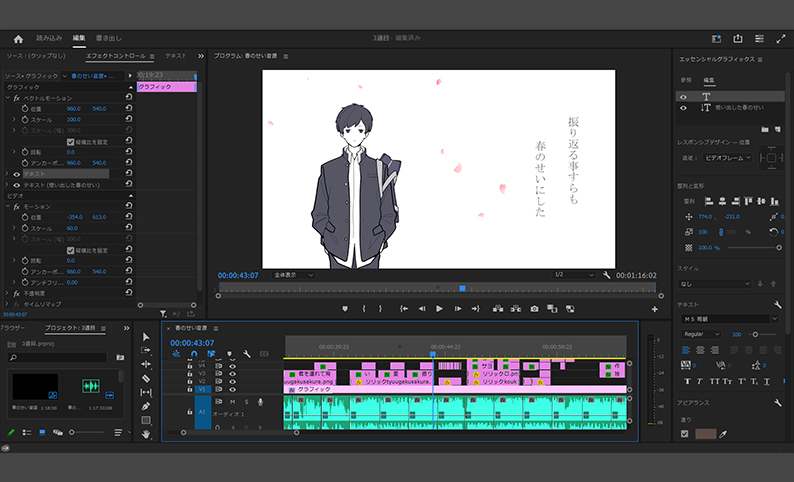
Task: Switch to the 読み込み import tab
Action: click(x=49, y=38)
